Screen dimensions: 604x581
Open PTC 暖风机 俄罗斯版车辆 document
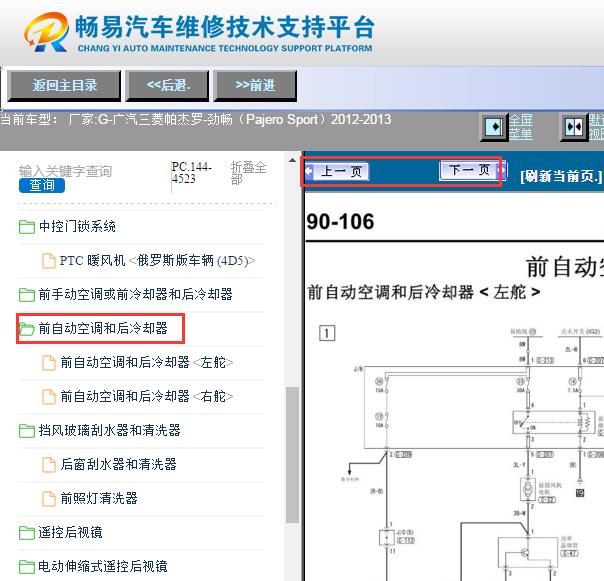tap(157, 260)
